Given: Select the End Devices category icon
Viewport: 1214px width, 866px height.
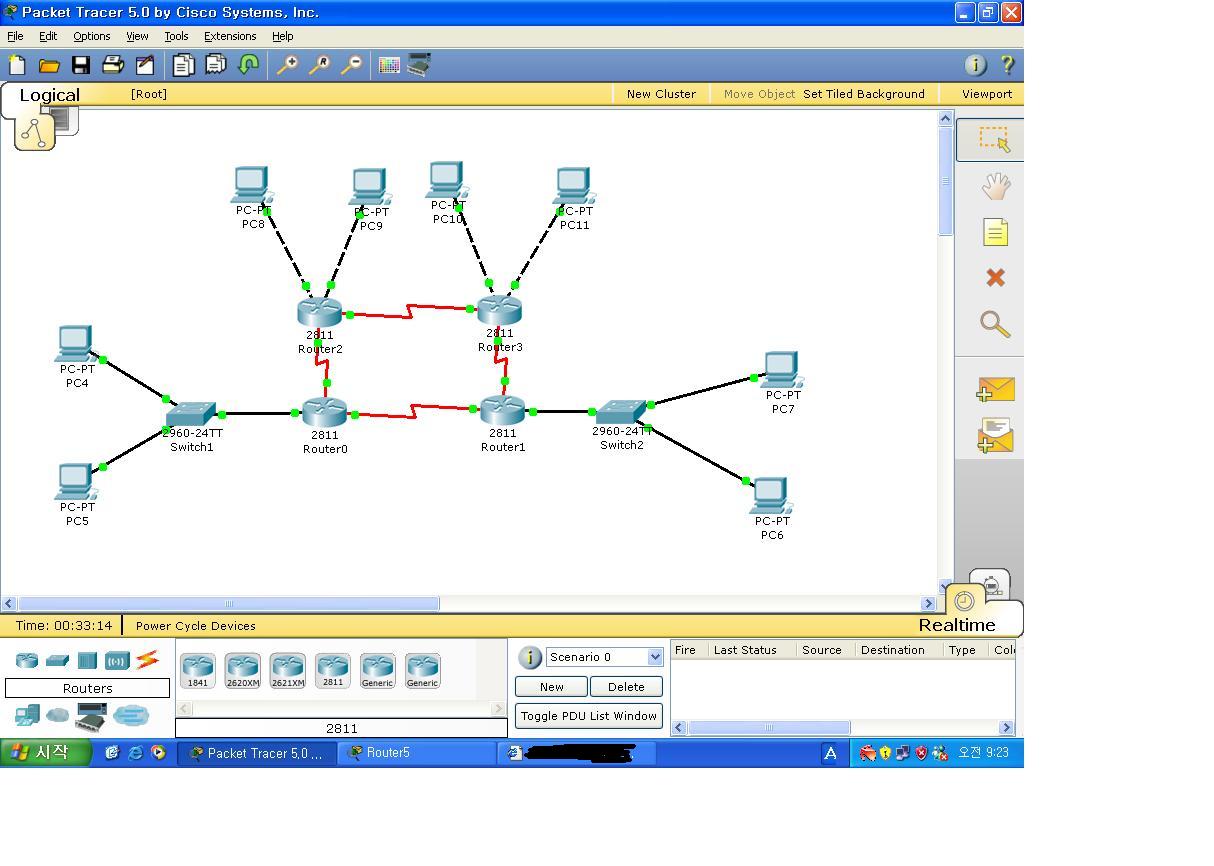Looking at the screenshot, I should pyautogui.click(x=27, y=715).
